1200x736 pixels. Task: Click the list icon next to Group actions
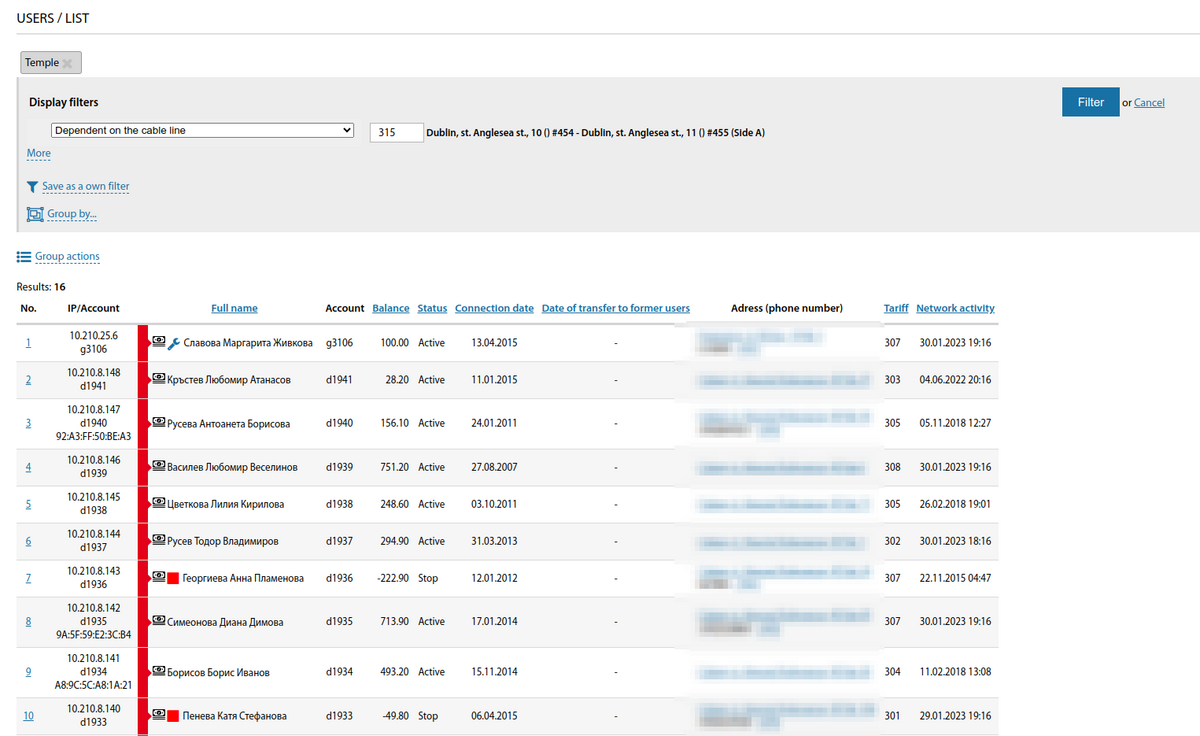(24, 257)
